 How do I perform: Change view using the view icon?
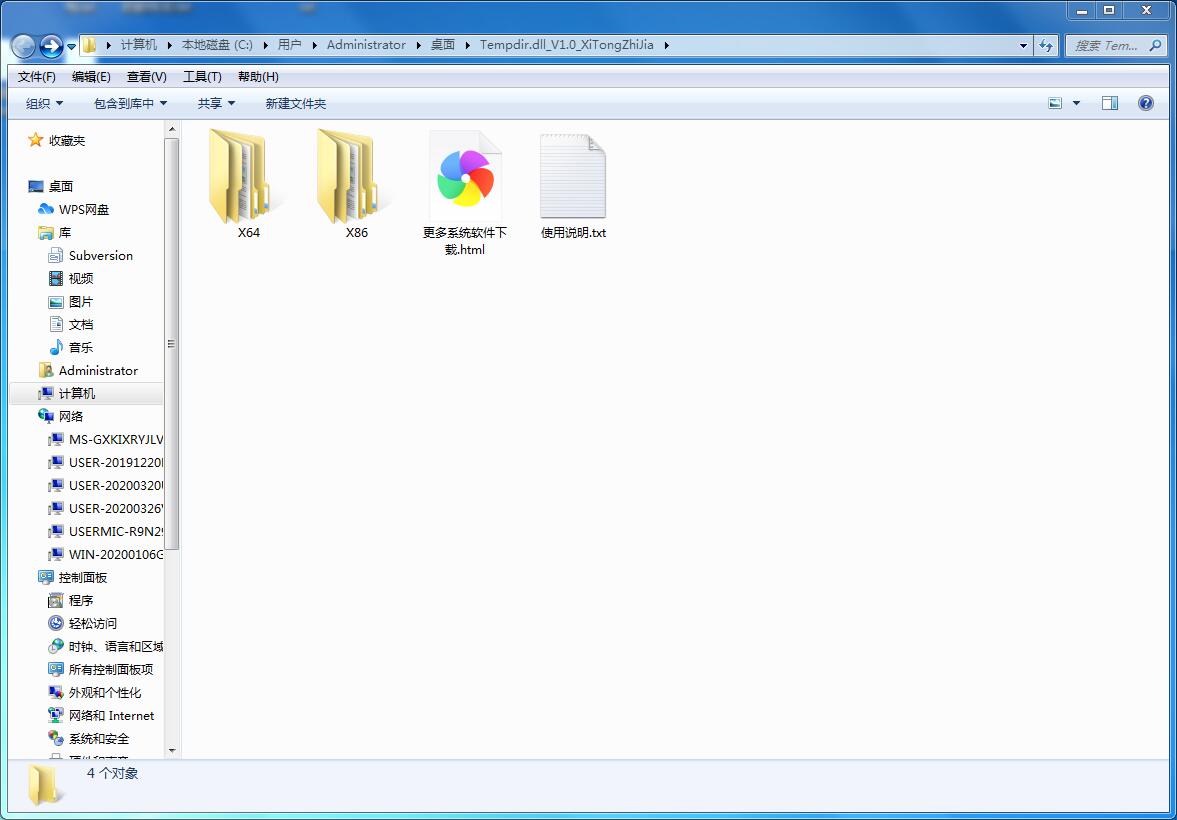click(x=1055, y=103)
